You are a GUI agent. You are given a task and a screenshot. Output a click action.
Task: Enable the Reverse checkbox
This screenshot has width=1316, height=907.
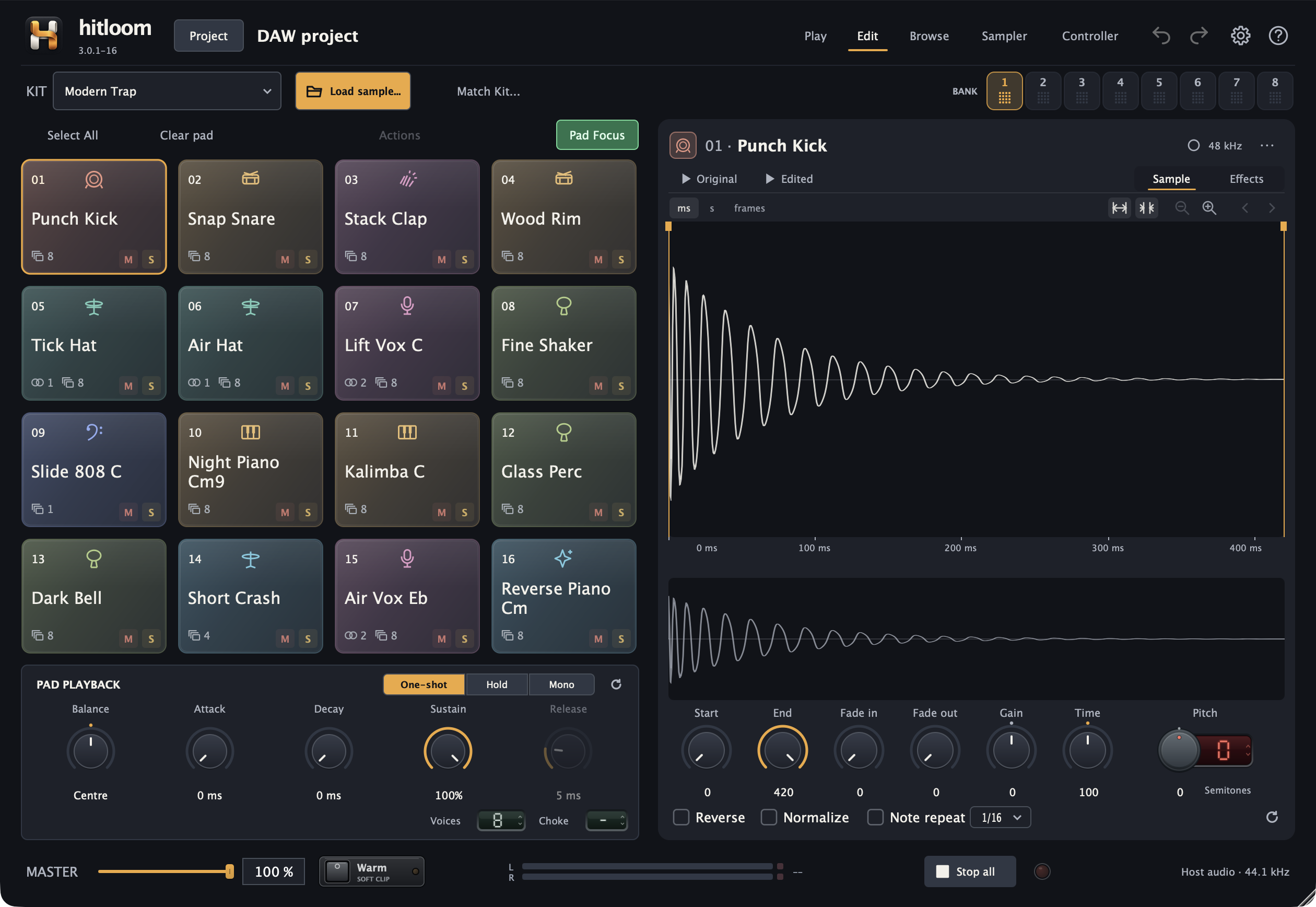pos(681,817)
